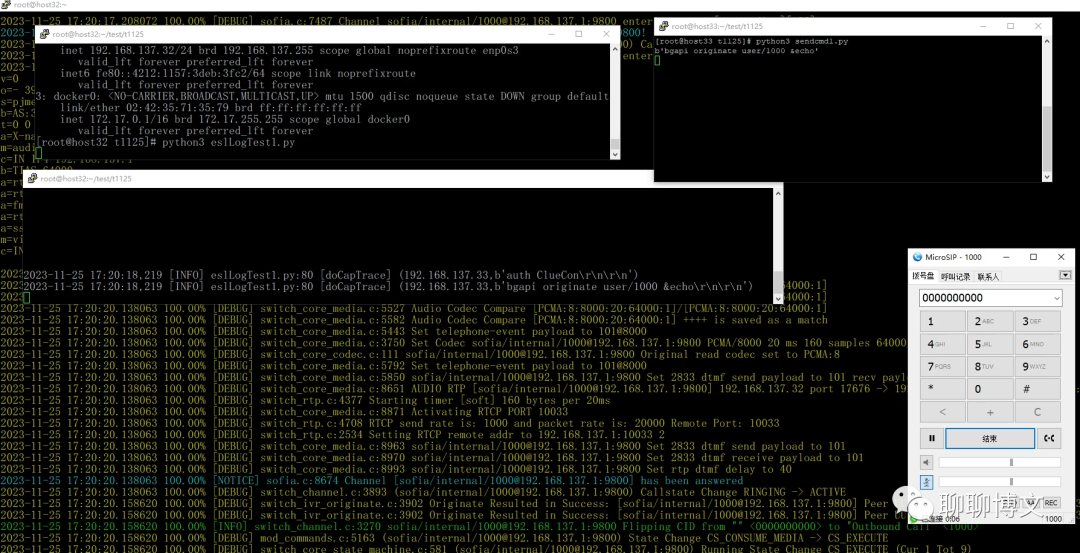Screen dimensions: 1080x553
Task: Click the backspace < key in MicroSIP
Action: tap(943, 412)
